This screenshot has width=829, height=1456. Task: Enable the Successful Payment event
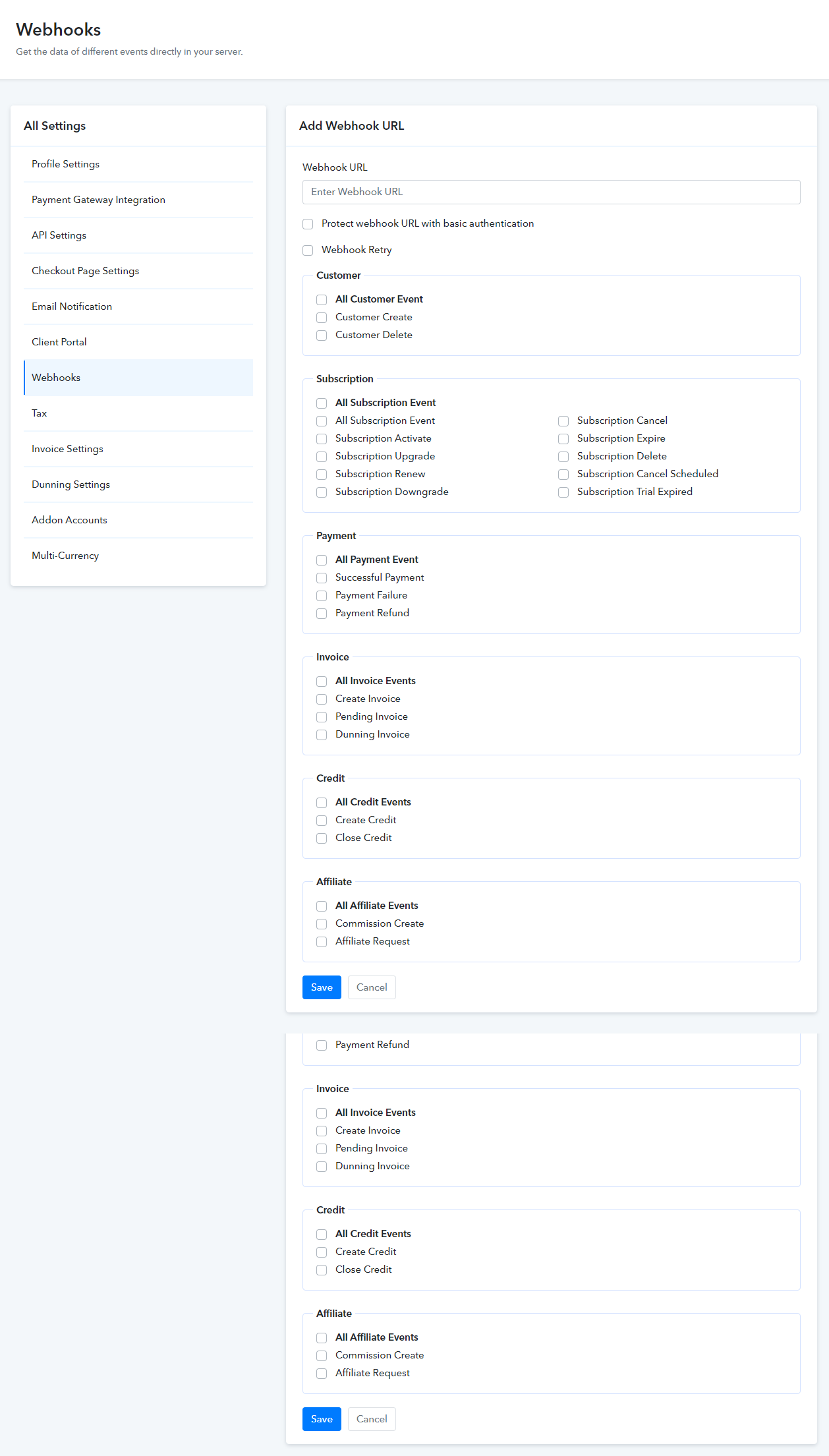[322, 578]
